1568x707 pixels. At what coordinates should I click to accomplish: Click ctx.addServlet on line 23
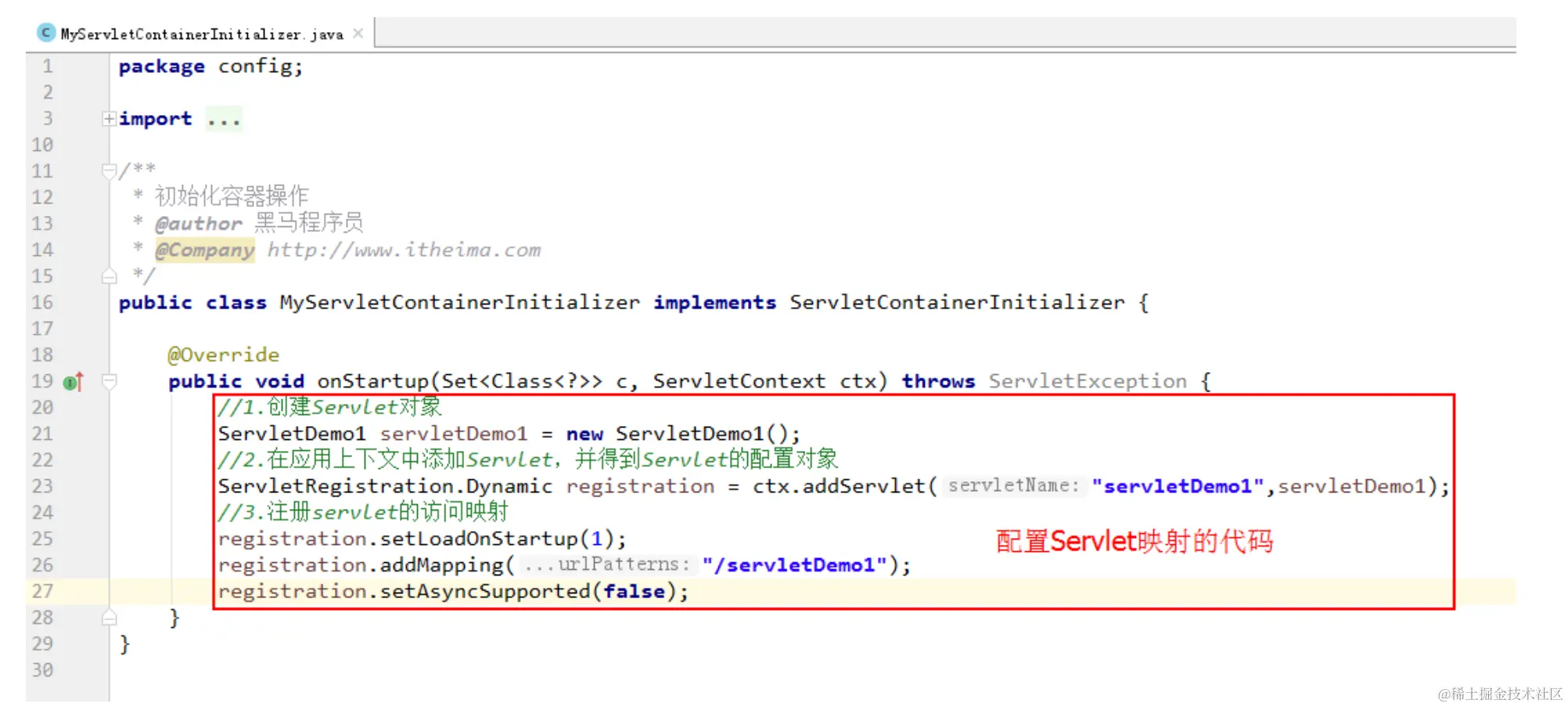point(839,487)
